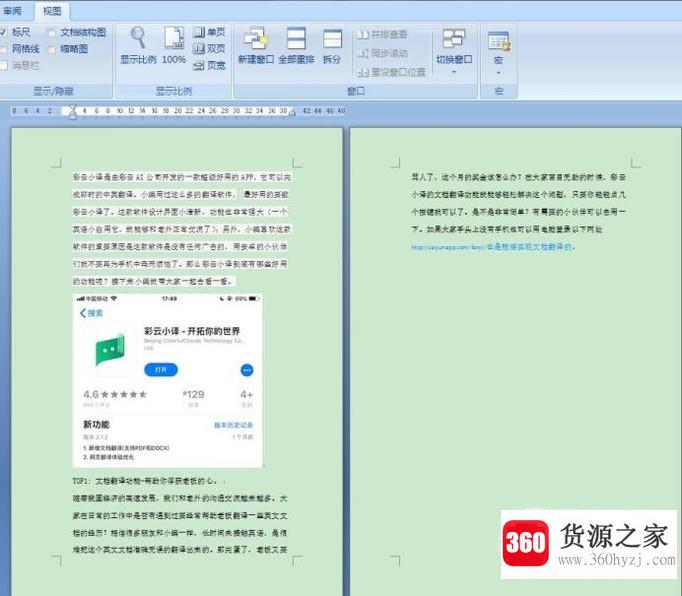Image resolution: width=682 pixels, height=596 pixels.
Task: Click the 拆分 split window icon
Action: [332, 45]
